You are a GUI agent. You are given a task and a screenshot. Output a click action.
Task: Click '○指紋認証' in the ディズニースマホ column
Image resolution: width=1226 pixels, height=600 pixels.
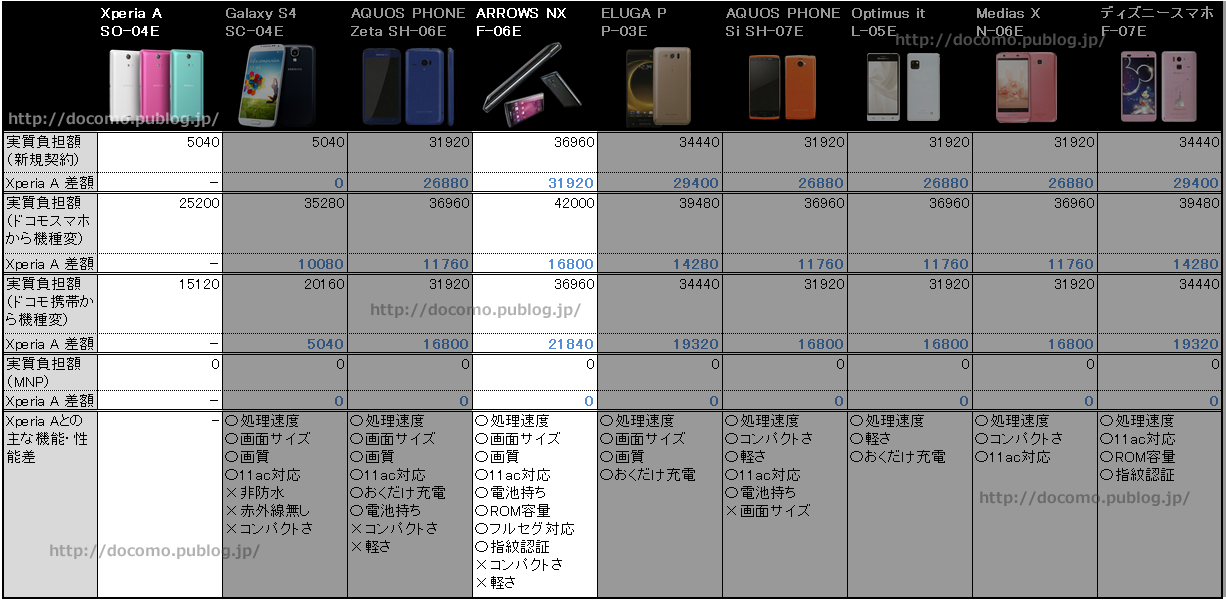(1137, 475)
